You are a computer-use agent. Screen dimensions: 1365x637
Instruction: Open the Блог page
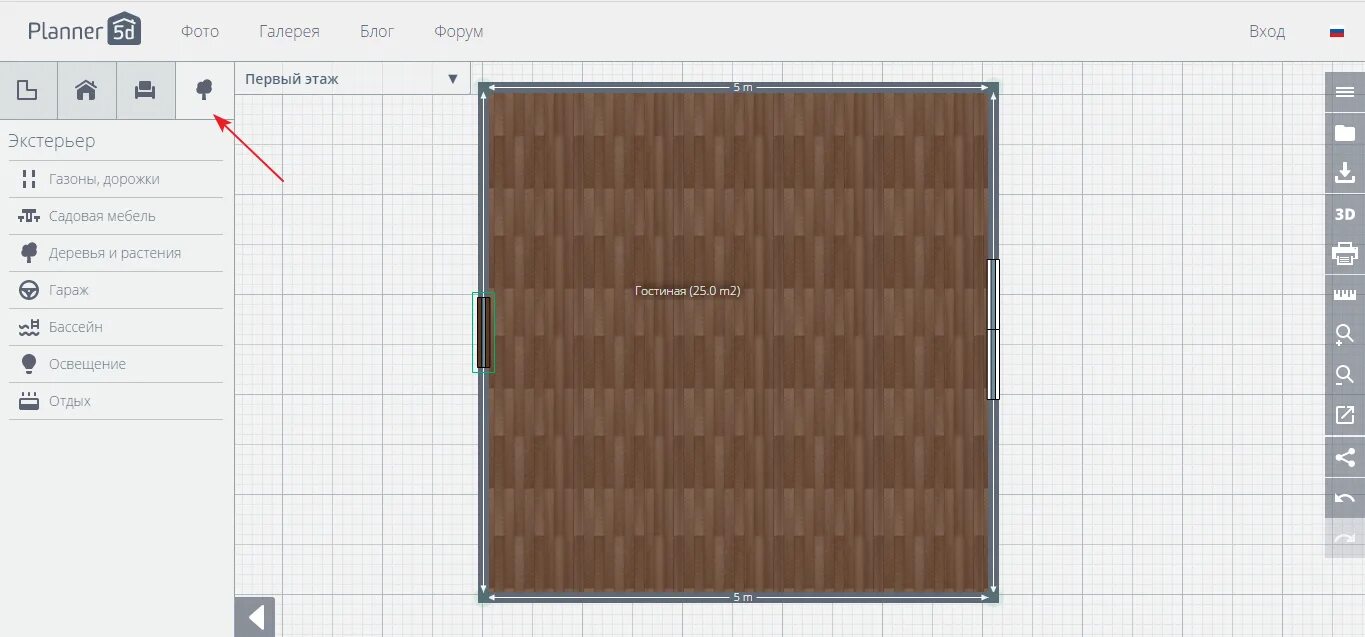[377, 31]
